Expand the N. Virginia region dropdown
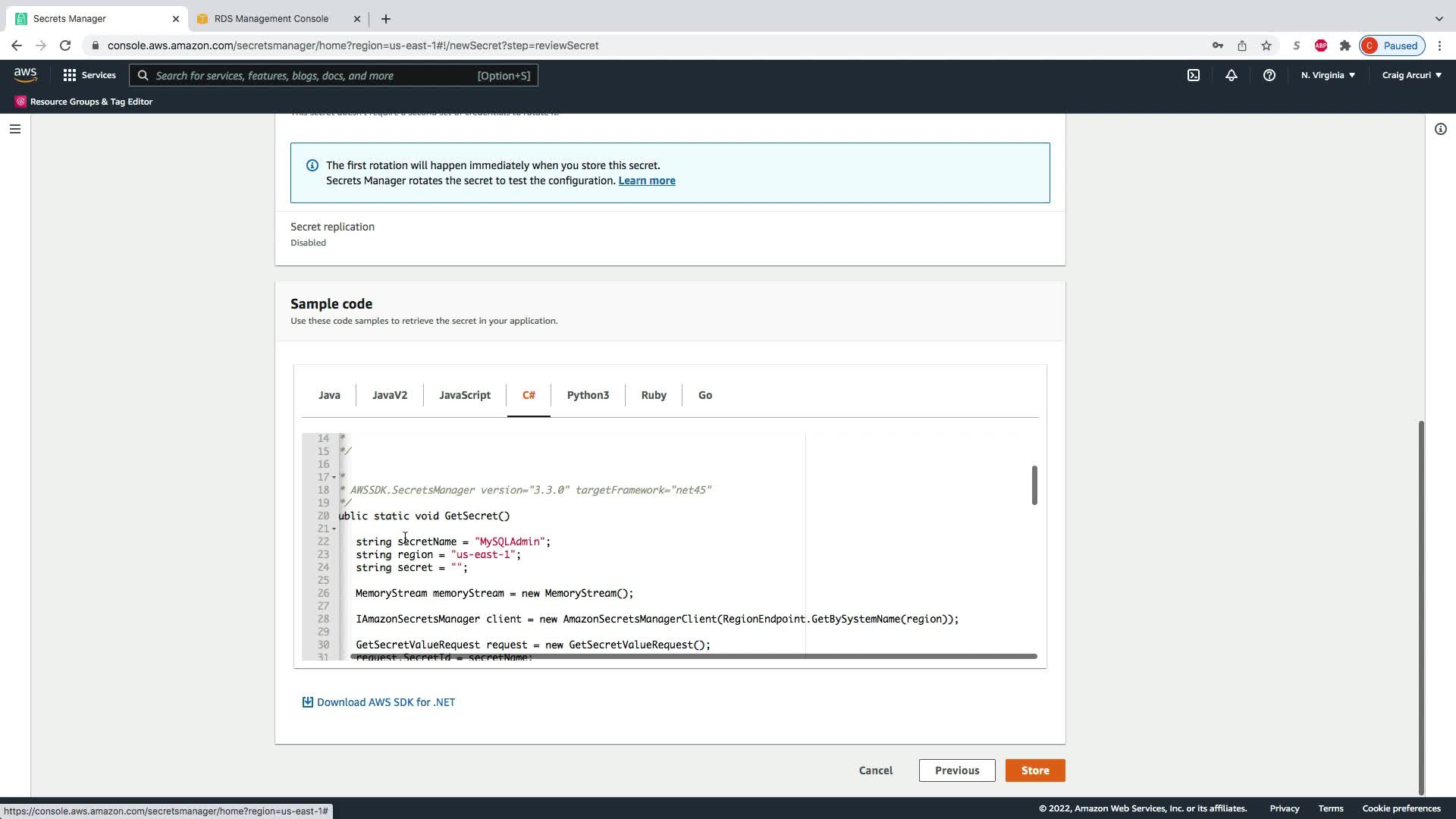Image resolution: width=1456 pixels, height=819 pixels. point(1328,75)
